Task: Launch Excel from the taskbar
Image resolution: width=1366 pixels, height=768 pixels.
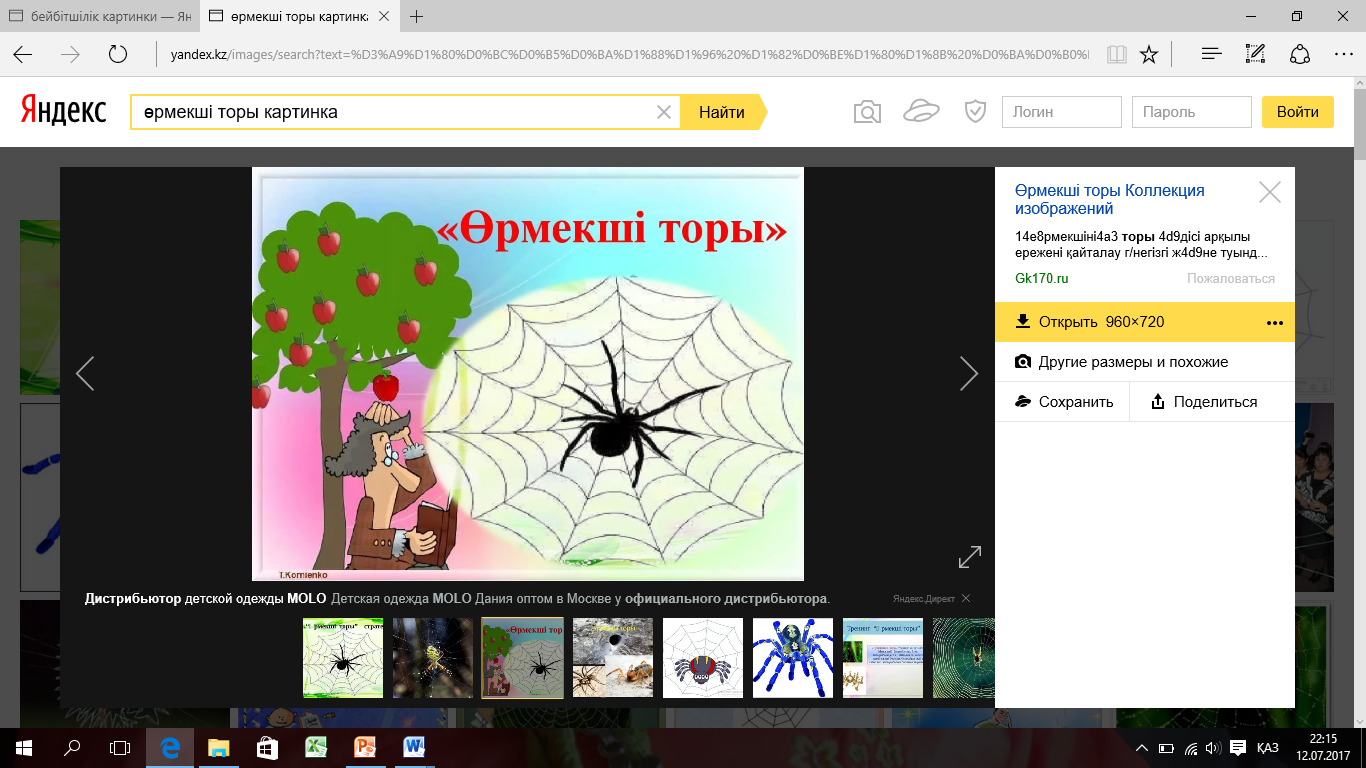Action: pos(315,747)
